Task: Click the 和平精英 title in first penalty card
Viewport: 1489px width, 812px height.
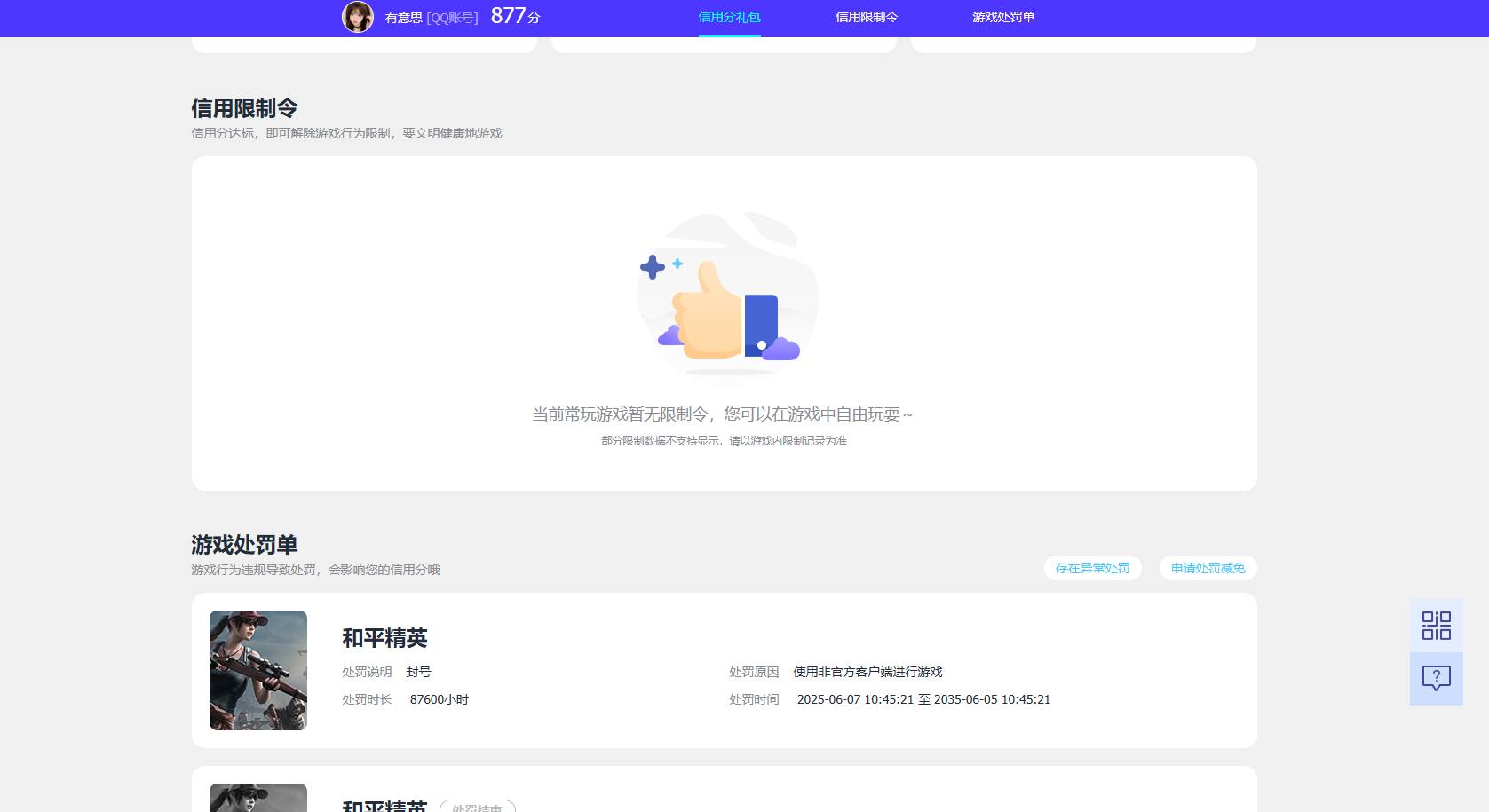Action: 384,638
